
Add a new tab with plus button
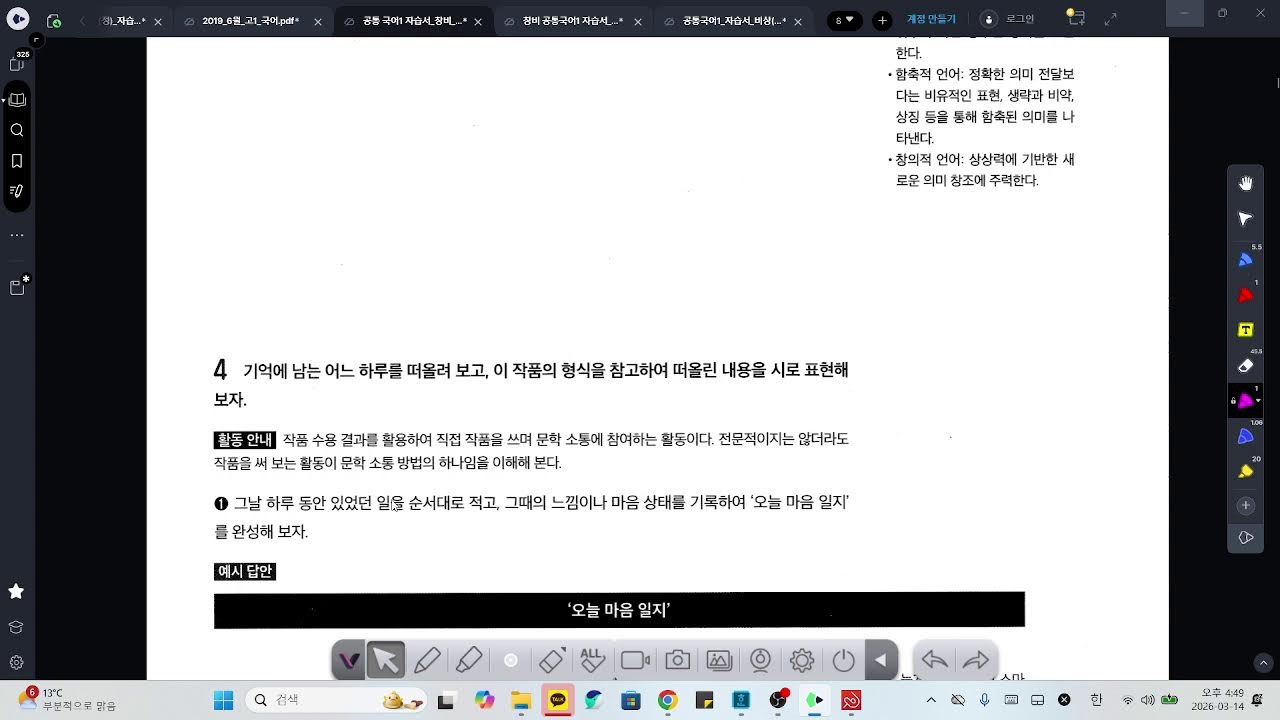tap(882, 20)
